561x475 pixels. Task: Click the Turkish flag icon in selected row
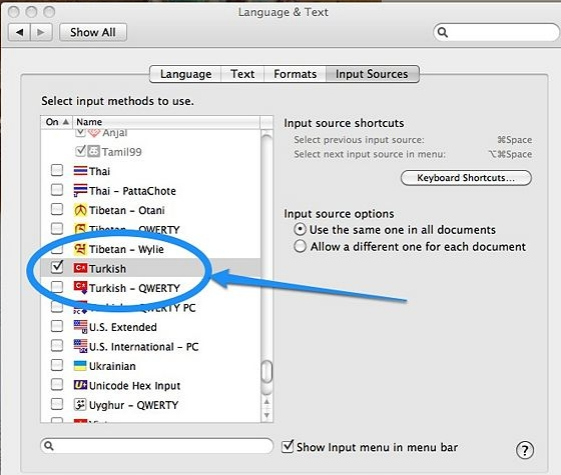(x=81, y=268)
